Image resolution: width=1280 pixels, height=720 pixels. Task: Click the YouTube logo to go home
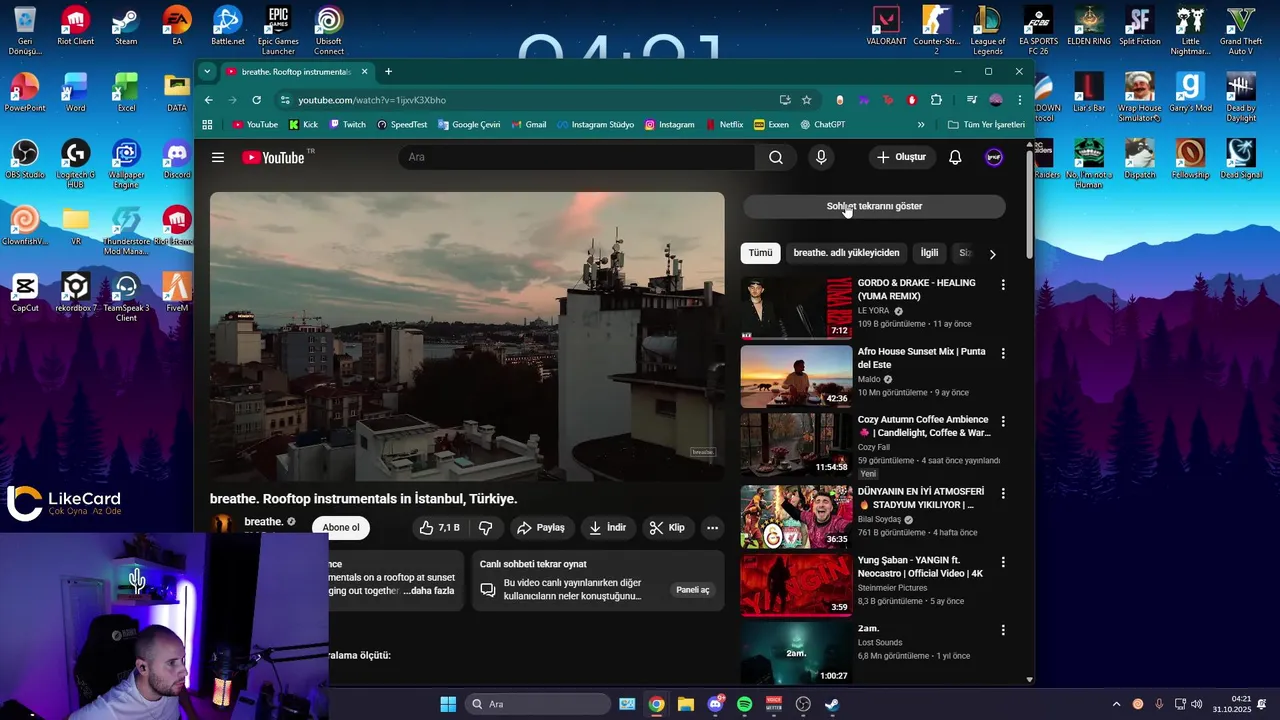point(273,157)
